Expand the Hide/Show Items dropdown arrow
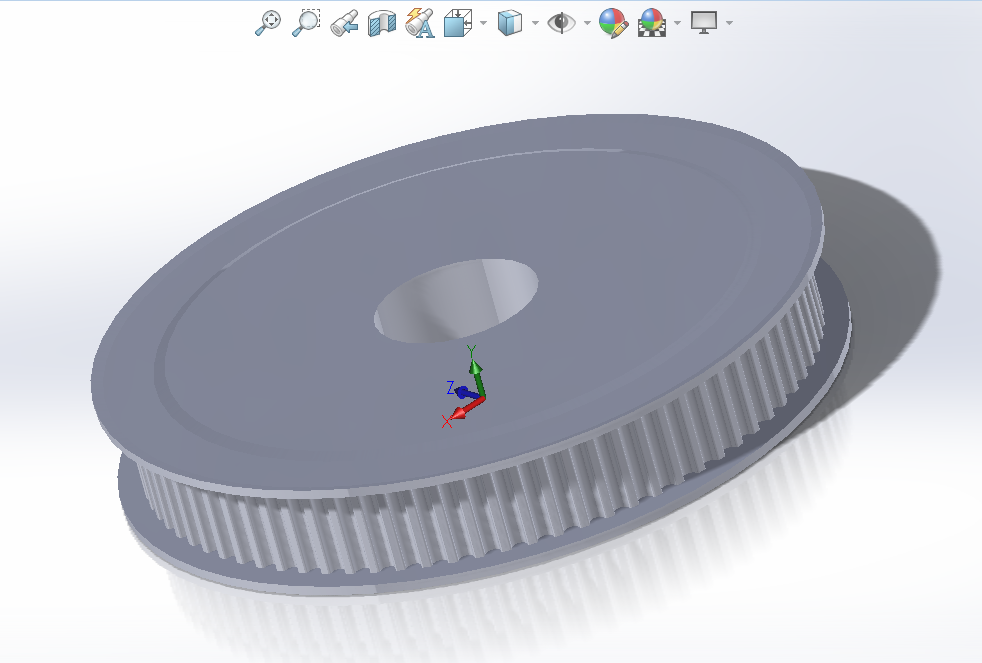 pos(587,23)
